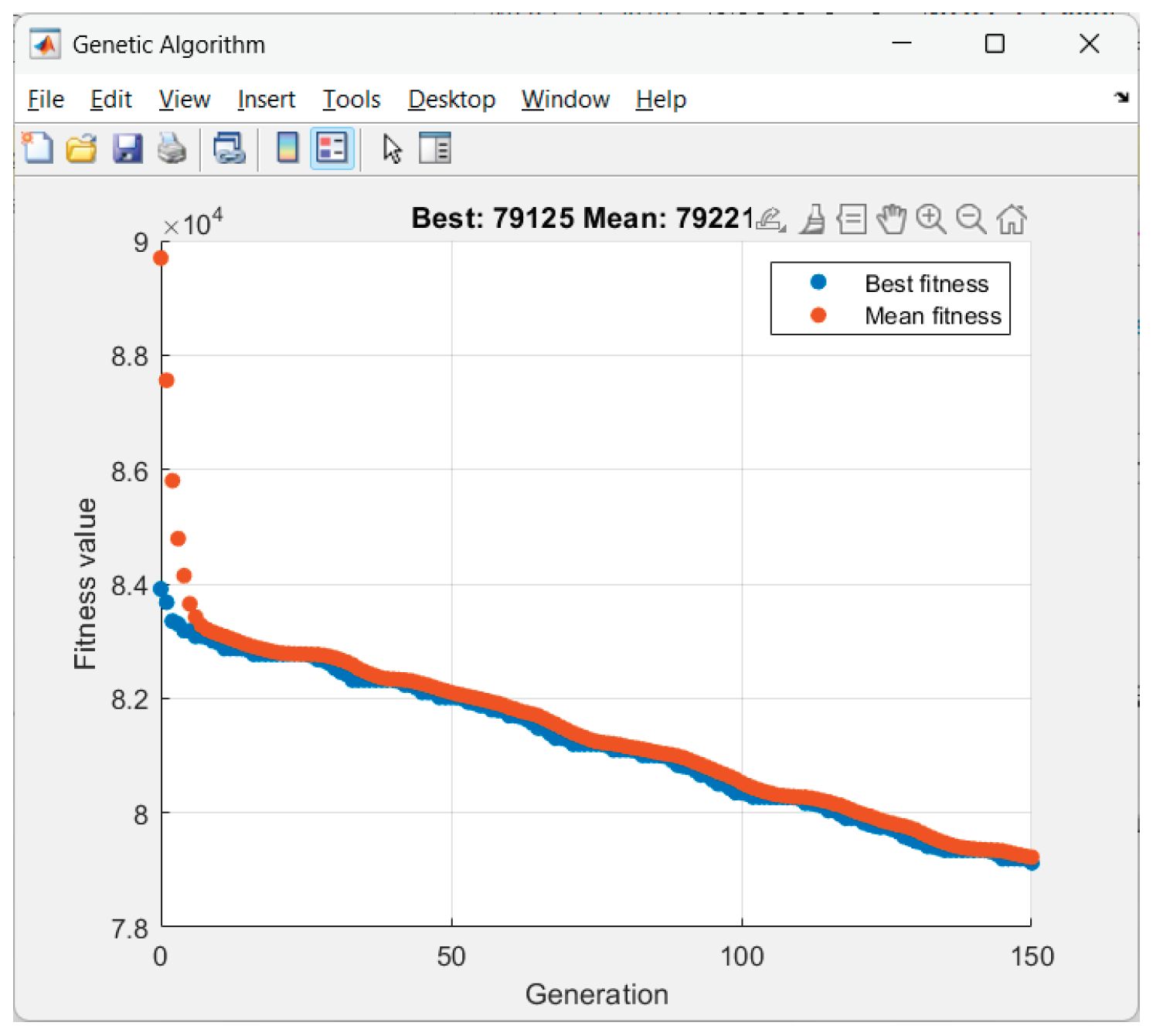The width and height of the screenshot is (1153, 1036).
Task: Open the Property Inspector icon
Action: tap(435, 148)
